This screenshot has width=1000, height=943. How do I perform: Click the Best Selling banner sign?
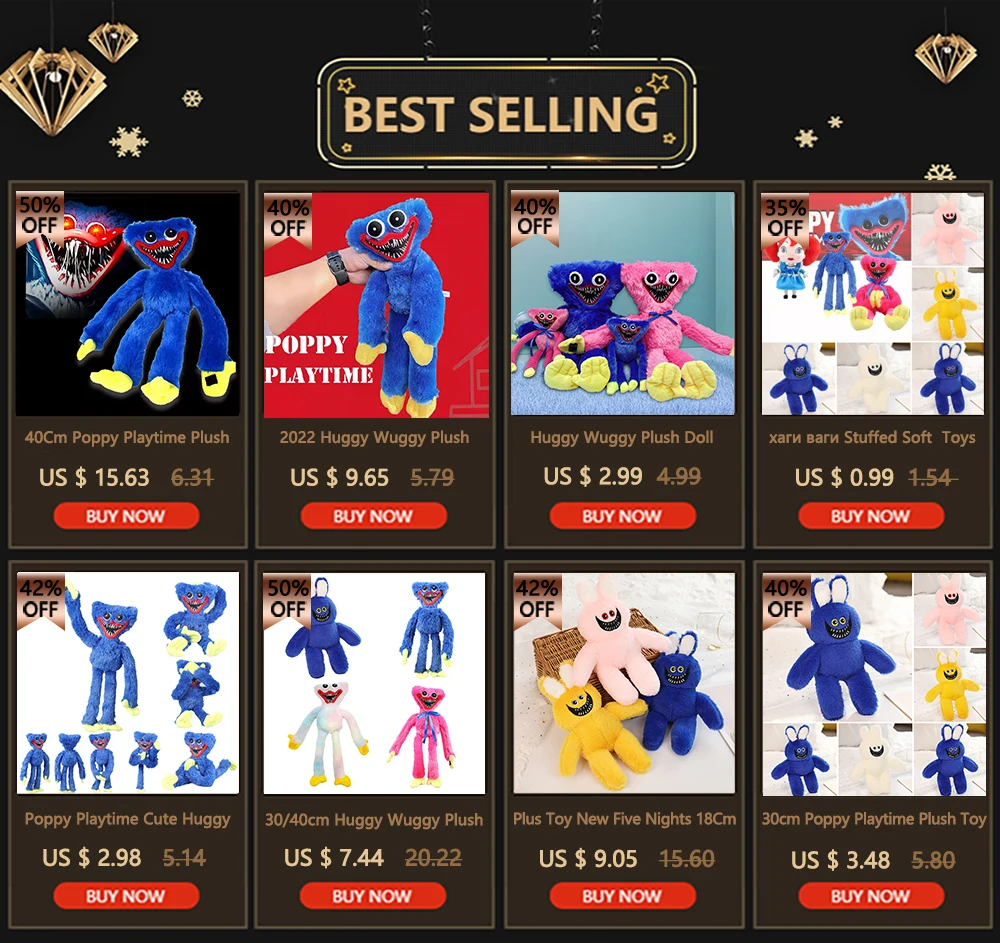[x=506, y=113]
